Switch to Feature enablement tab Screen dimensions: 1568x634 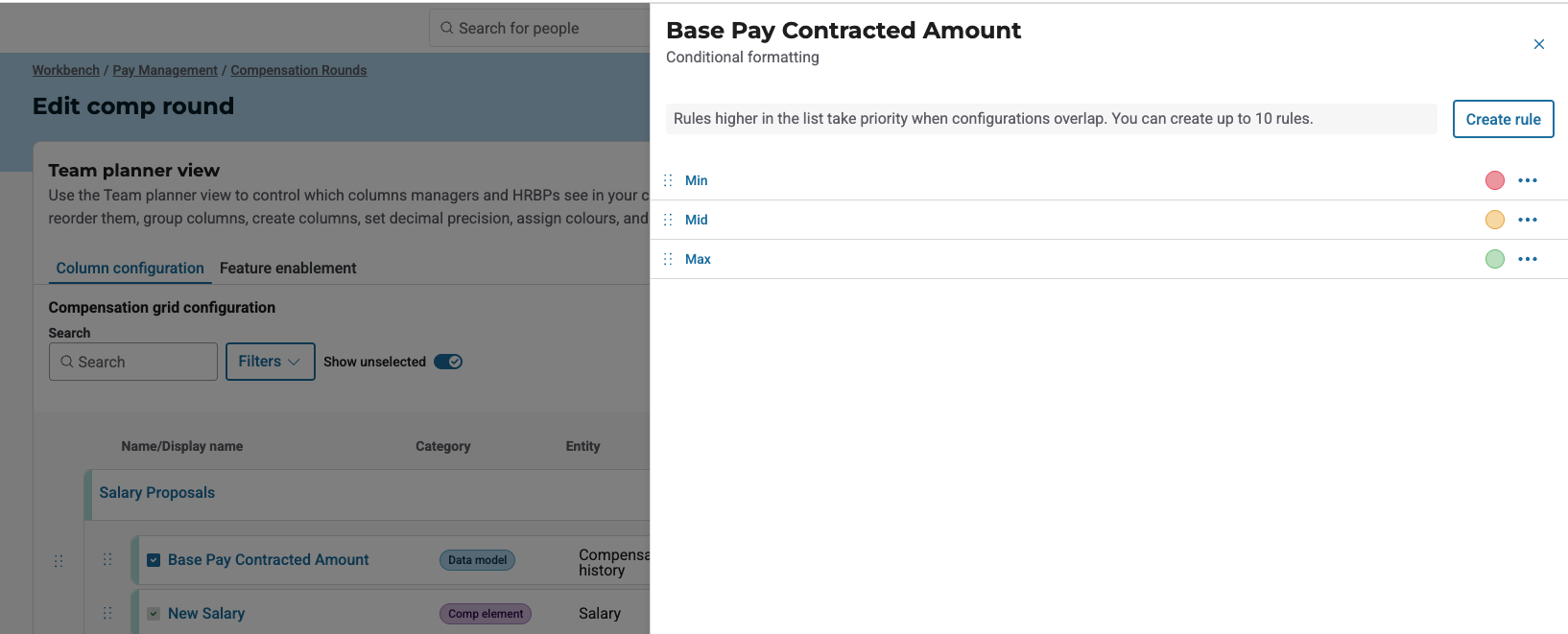[288, 269]
